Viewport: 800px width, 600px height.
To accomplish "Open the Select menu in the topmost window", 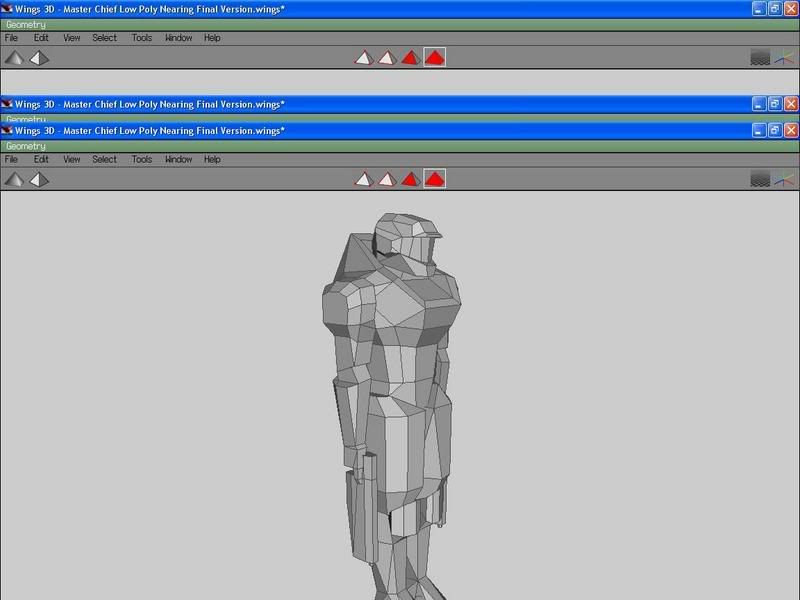I will click(x=105, y=38).
